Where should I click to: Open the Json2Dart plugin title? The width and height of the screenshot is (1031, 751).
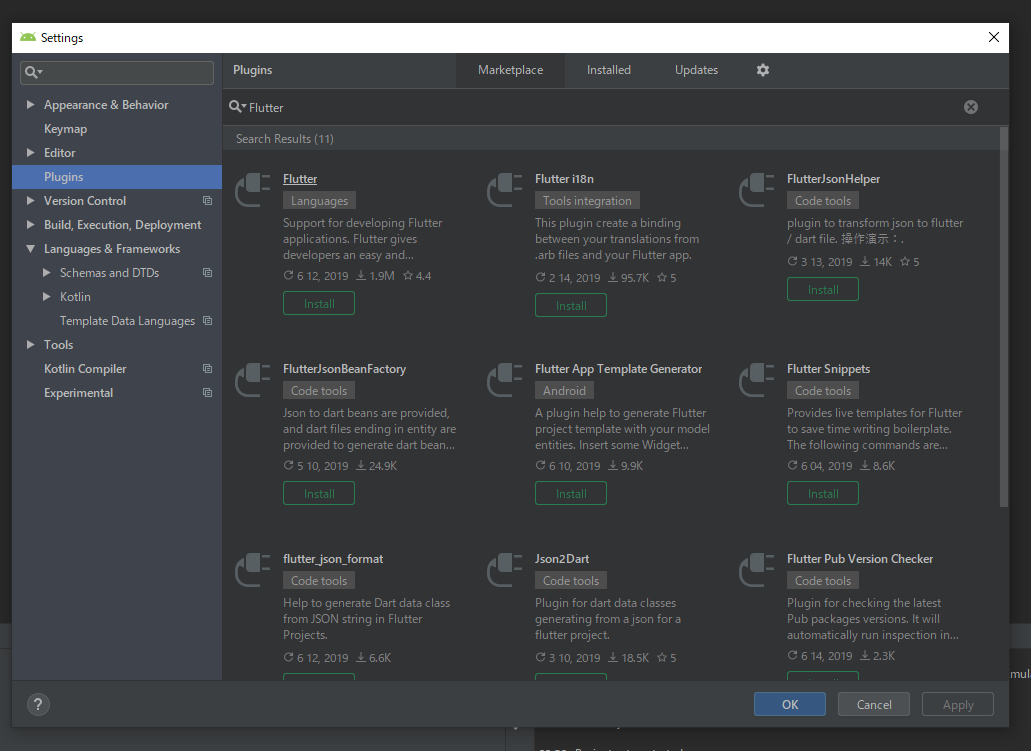[562, 559]
